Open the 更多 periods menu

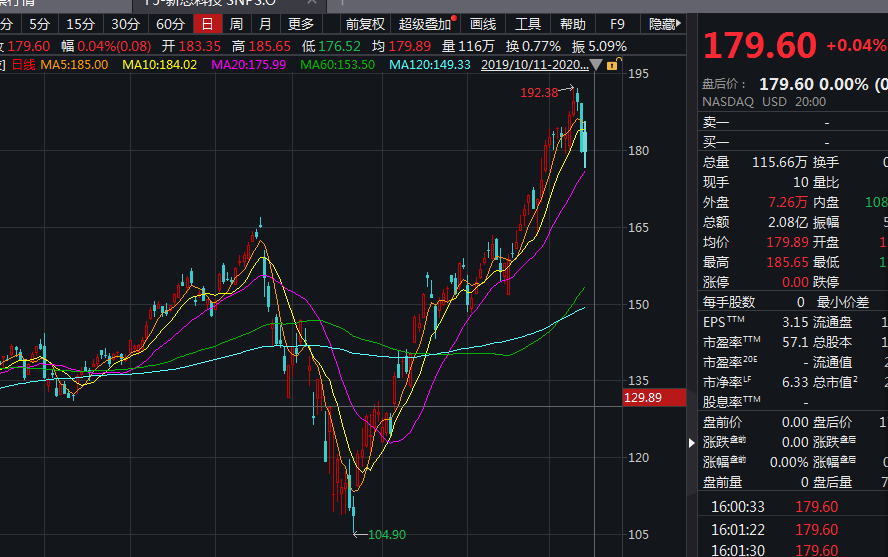pyautogui.click(x=300, y=24)
